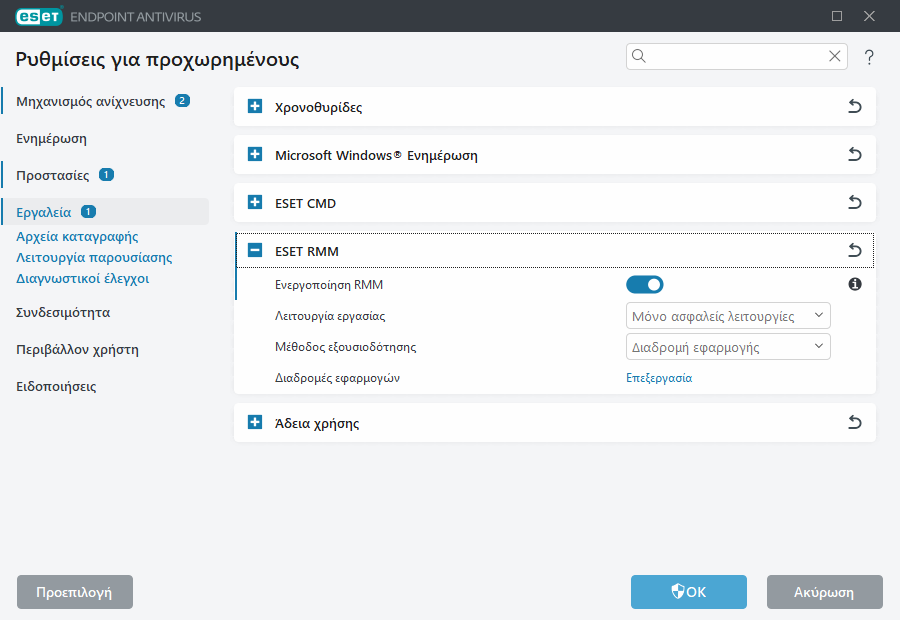The height and width of the screenshot is (620, 900).
Task: Click badge 1 next to Εργαλεία
Action: coord(88,212)
